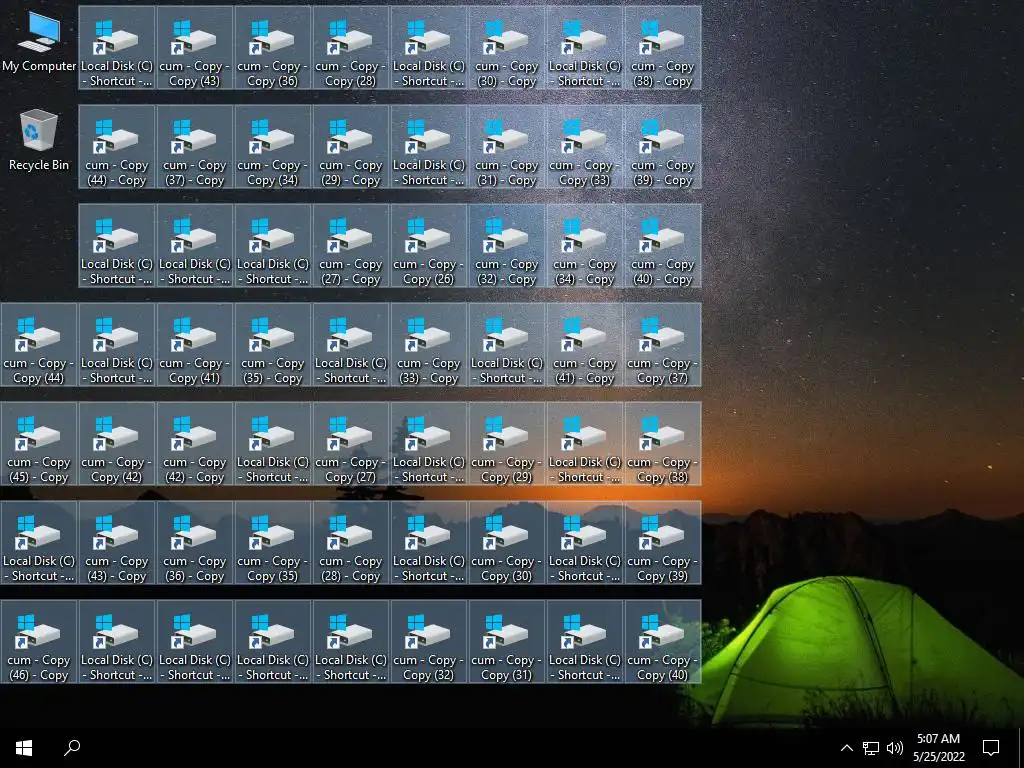1024x768 pixels.
Task: Select shortcut 'cum - Copy (30) - Copy'
Action: pos(507,48)
